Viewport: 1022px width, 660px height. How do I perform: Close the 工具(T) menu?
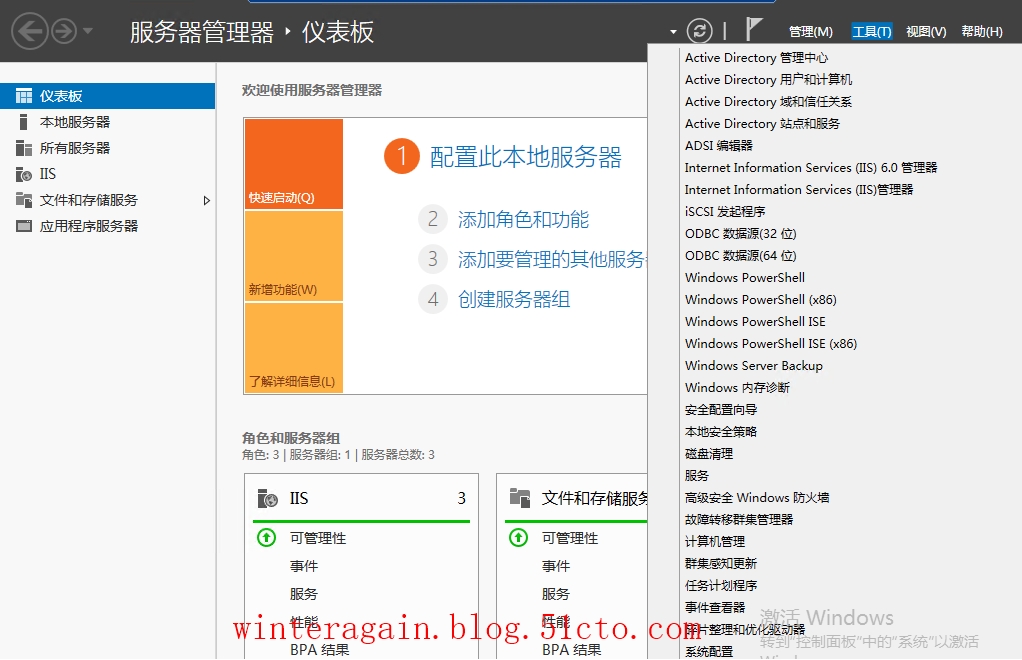pos(871,31)
